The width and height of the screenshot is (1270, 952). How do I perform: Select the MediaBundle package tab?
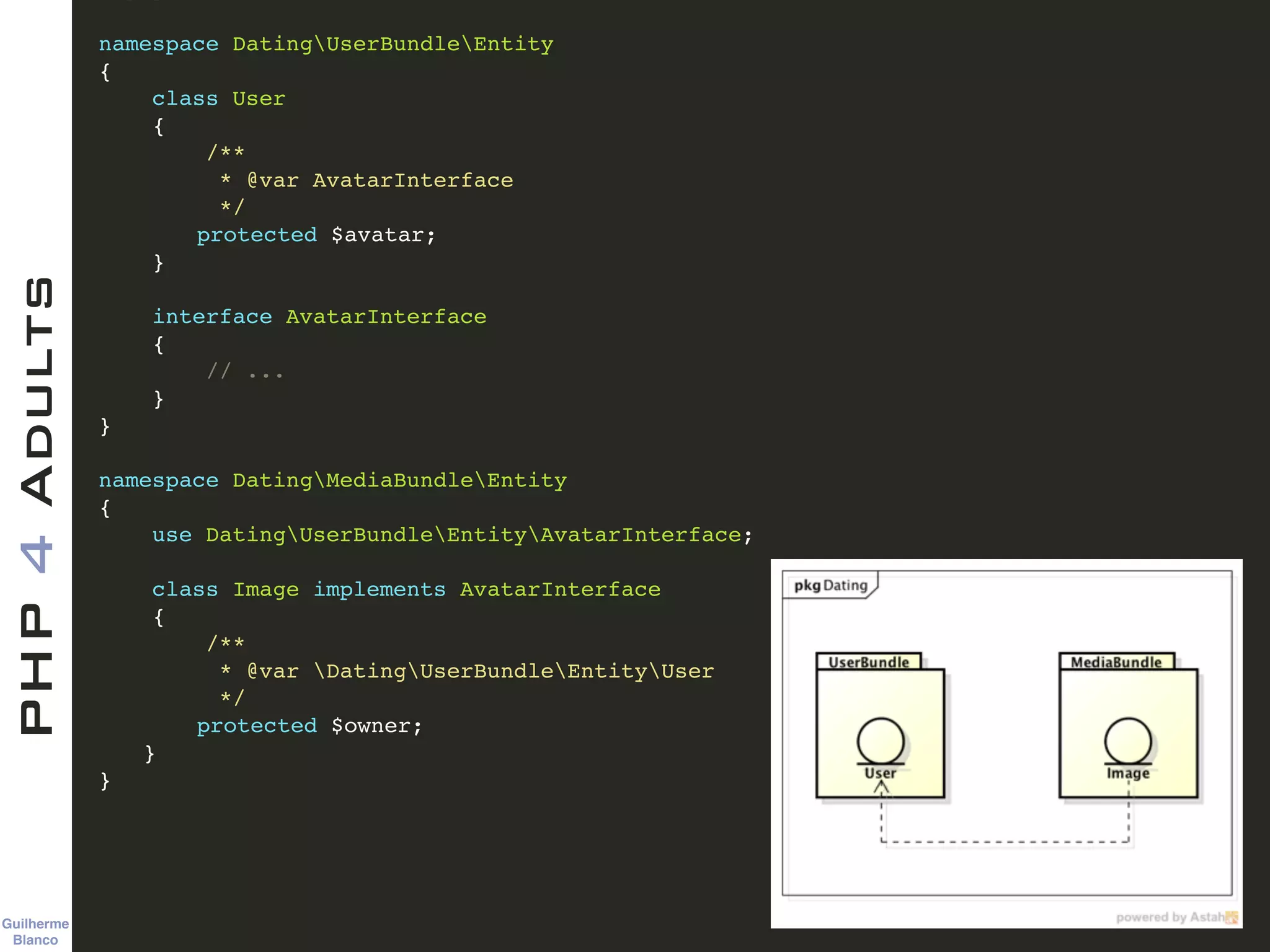click(1116, 662)
